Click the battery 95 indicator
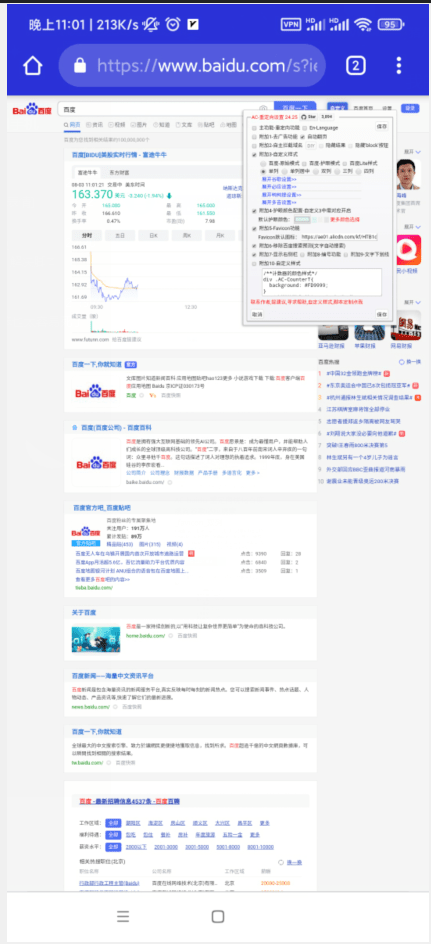The width and height of the screenshot is (431, 944). point(389,25)
